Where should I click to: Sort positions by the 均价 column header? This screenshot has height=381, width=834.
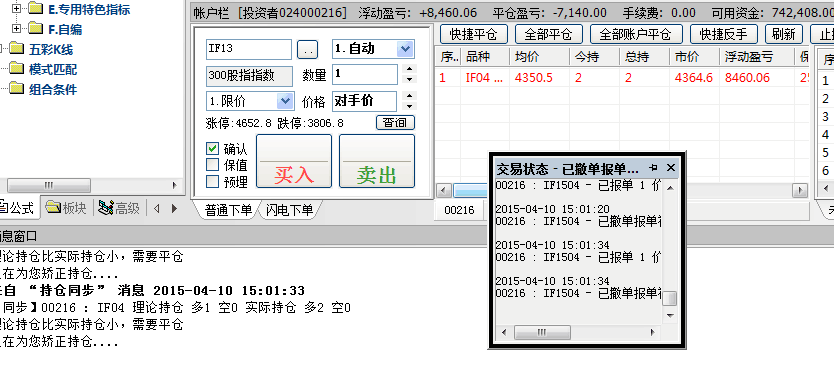[x=540, y=57]
